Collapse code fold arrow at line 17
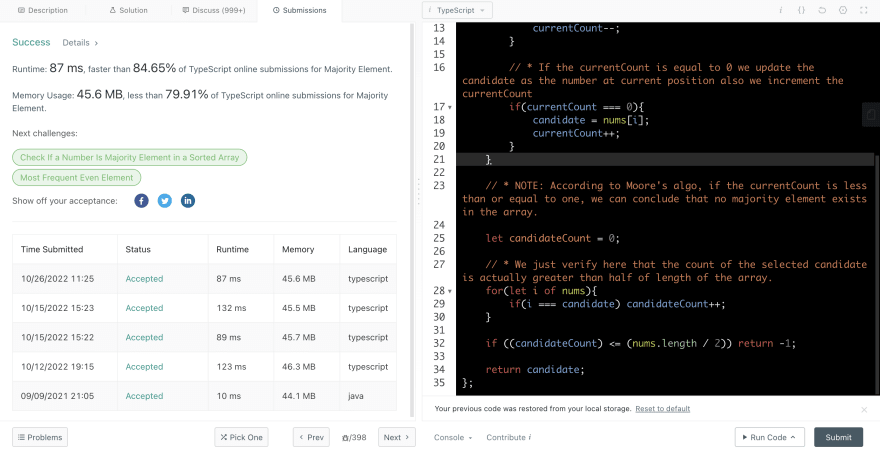 tap(450, 107)
